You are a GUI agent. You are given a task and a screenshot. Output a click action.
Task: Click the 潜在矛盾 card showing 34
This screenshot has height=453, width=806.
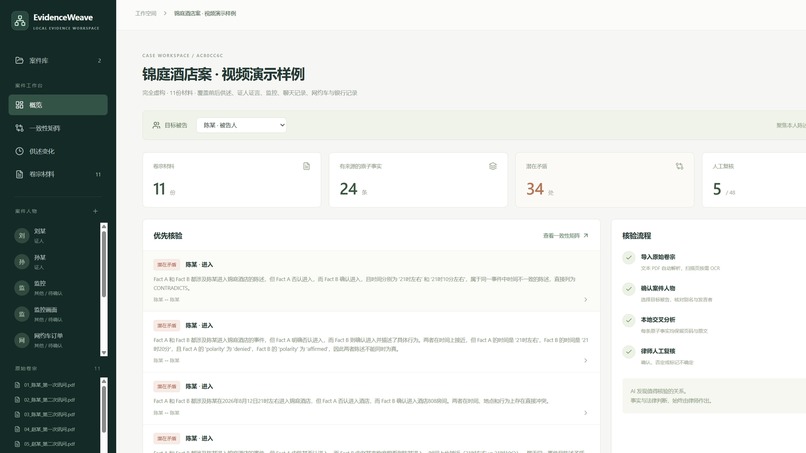[604, 180]
